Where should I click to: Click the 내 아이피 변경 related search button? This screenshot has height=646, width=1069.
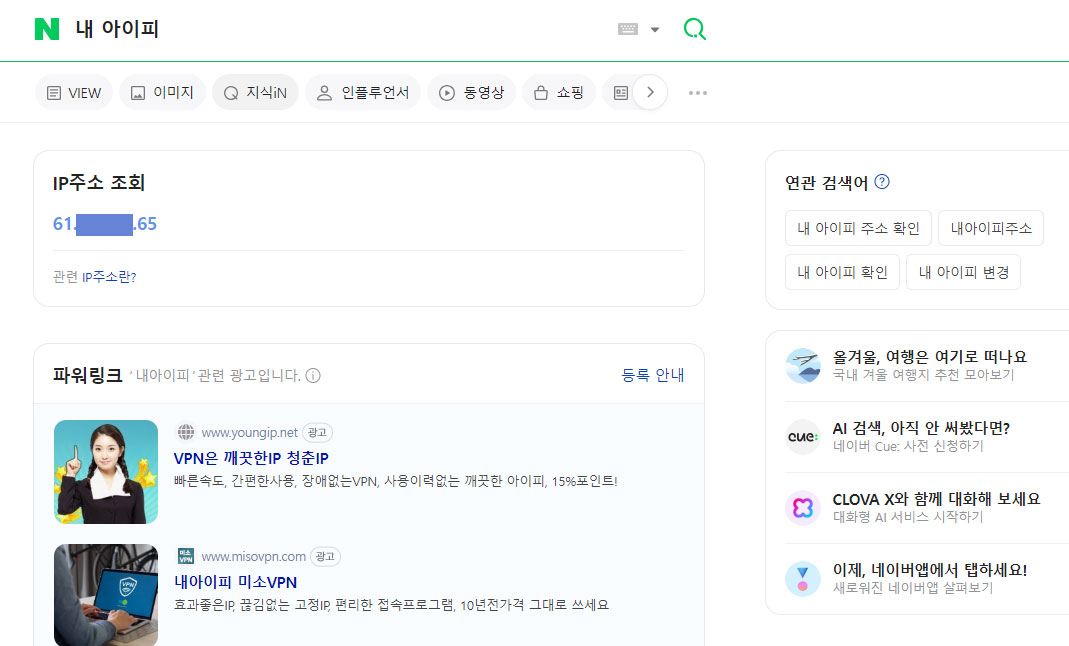pyautogui.click(x=963, y=271)
